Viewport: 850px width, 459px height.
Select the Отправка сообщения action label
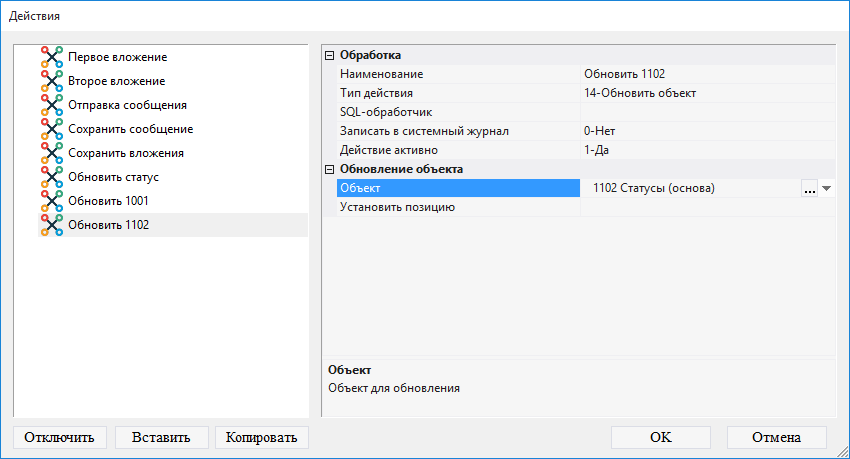(127, 105)
